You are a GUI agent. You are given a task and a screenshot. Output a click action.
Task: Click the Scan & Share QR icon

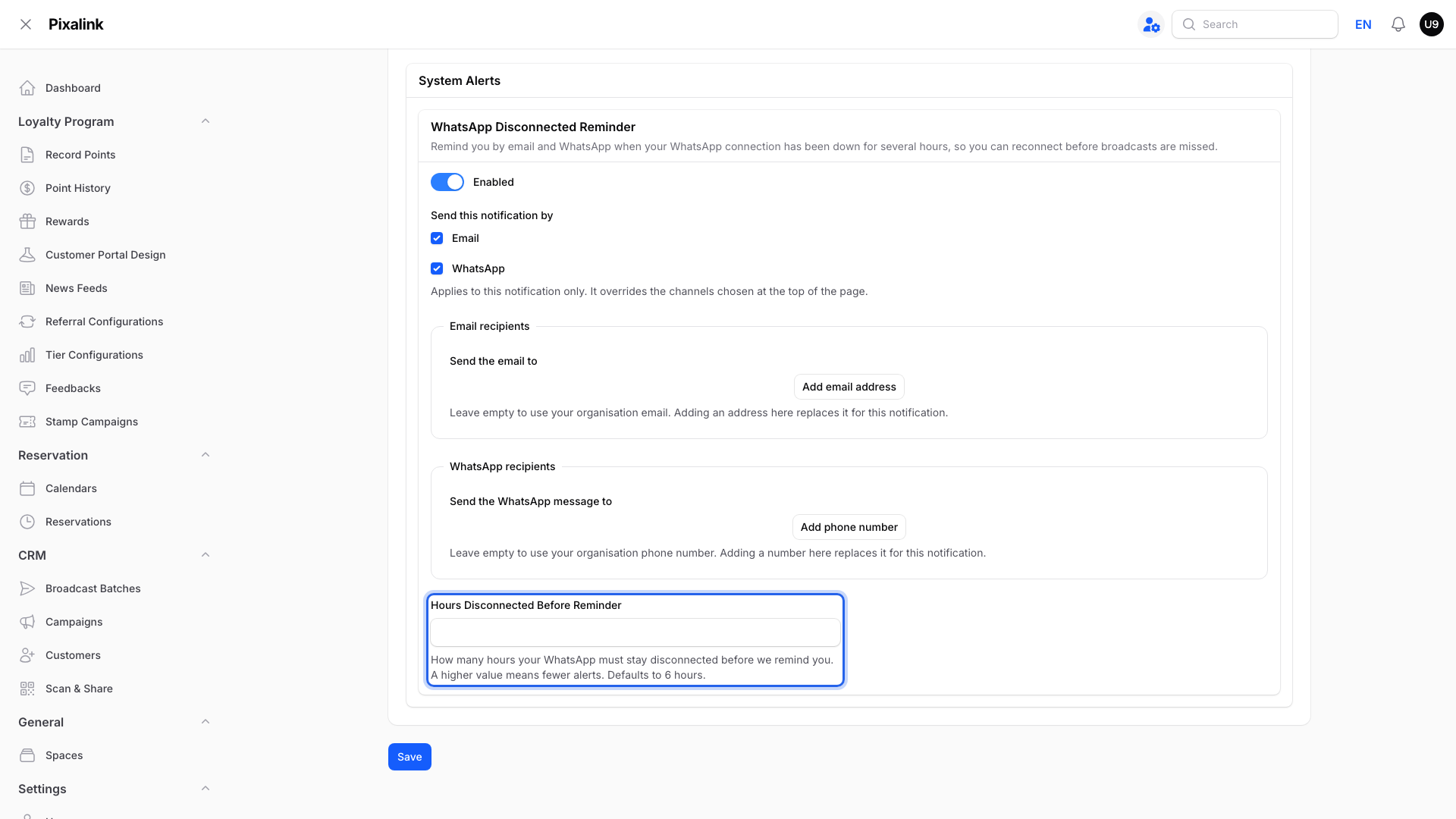pos(27,689)
